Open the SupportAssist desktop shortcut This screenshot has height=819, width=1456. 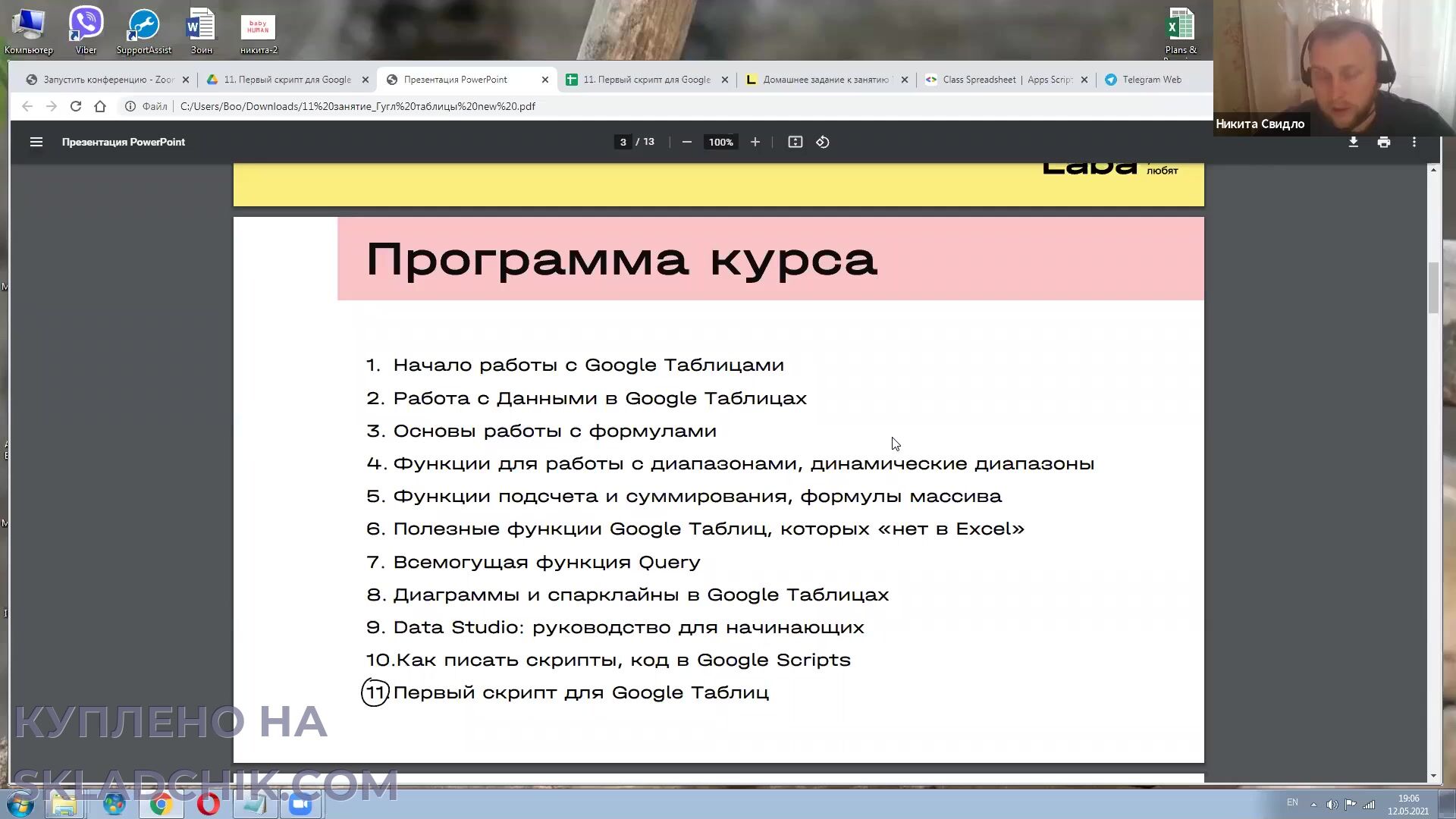click(143, 31)
